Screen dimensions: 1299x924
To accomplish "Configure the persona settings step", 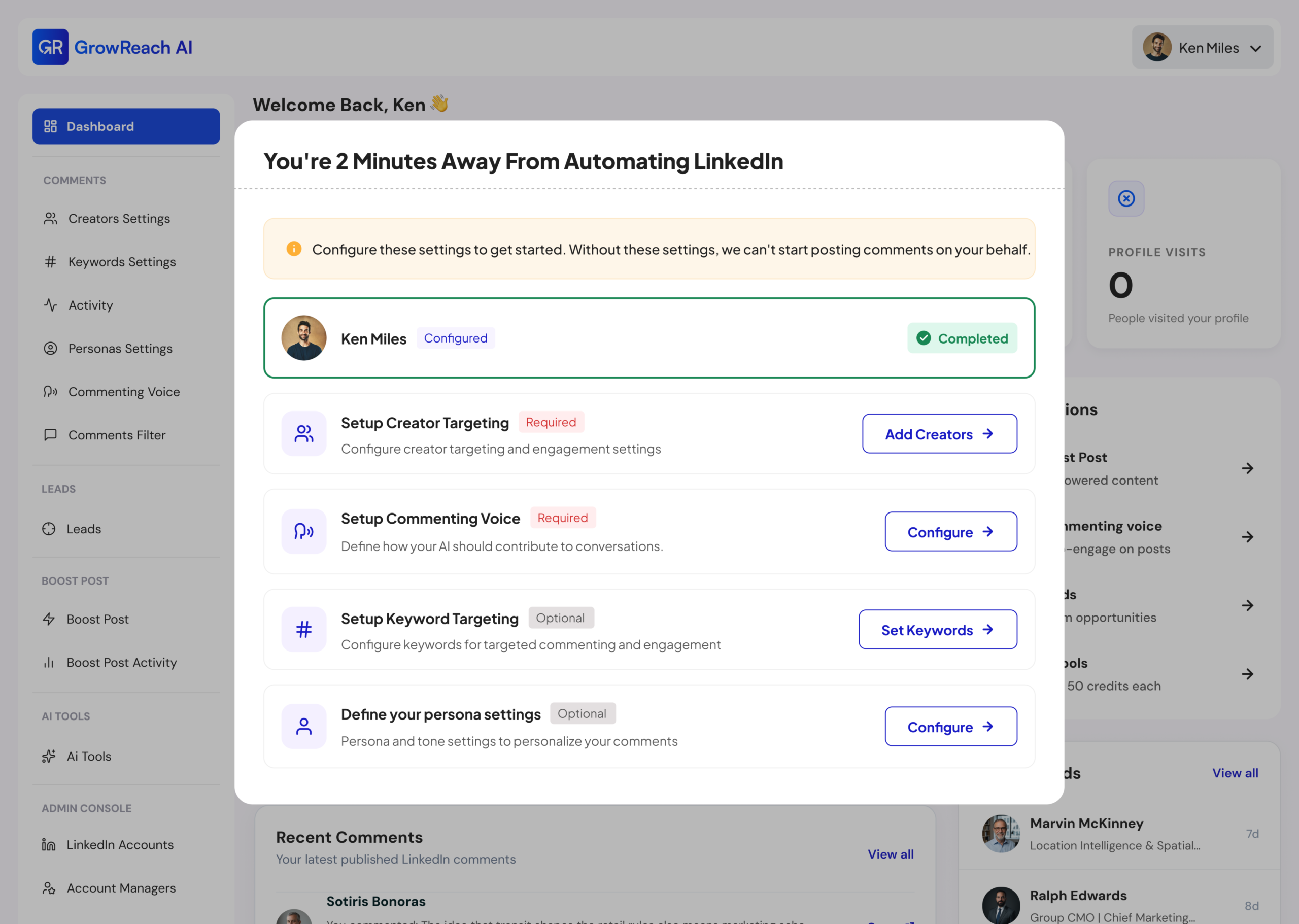I will click(951, 727).
